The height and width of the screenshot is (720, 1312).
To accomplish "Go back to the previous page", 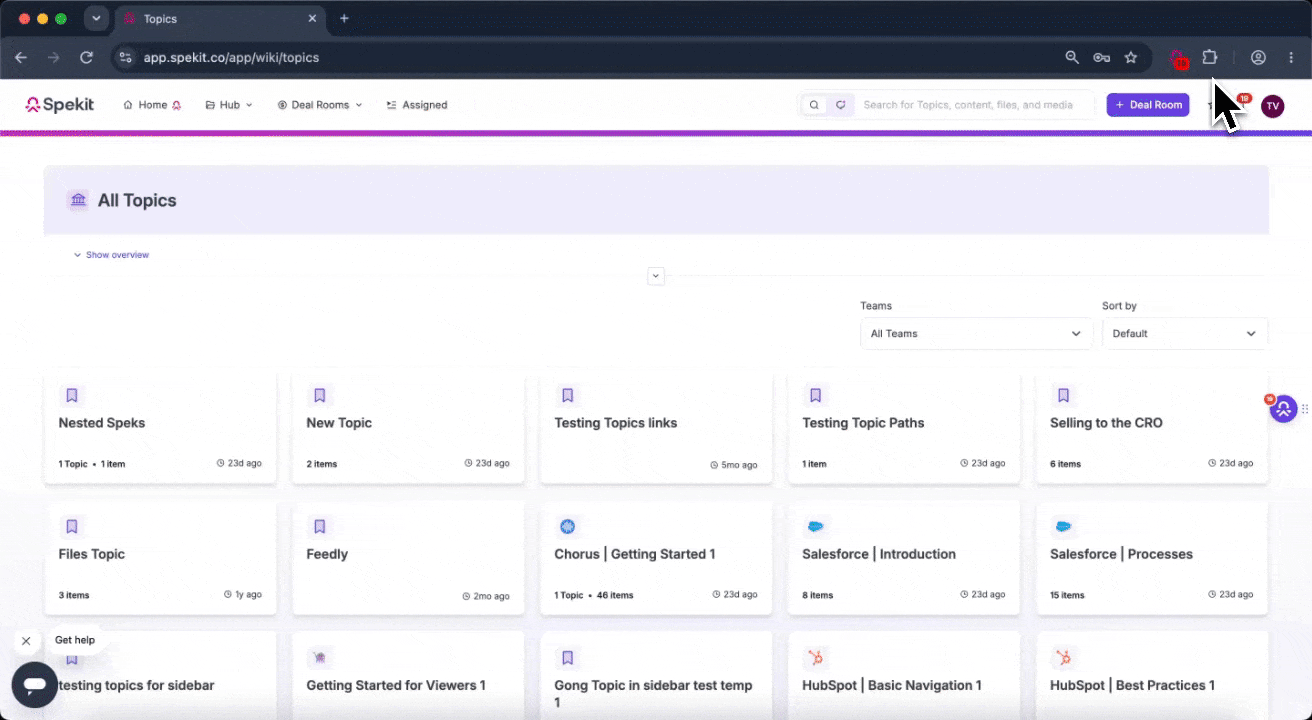I will (21, 58).
